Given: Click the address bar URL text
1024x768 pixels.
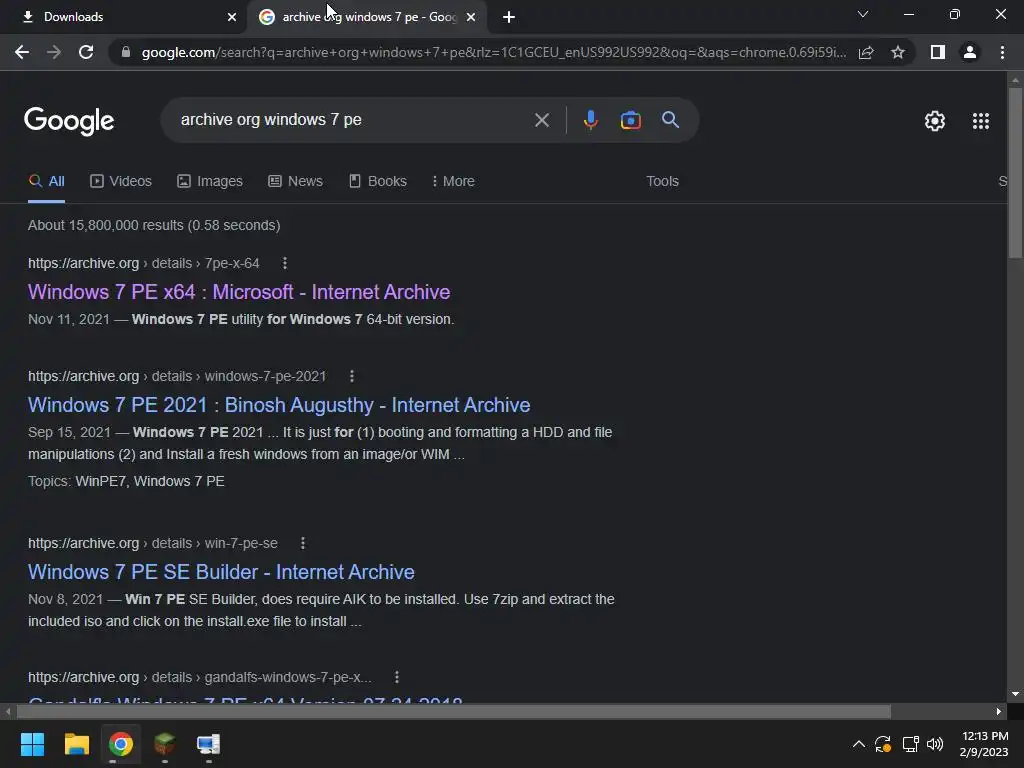Looking at the screenshot, I should tap(494, 52).
